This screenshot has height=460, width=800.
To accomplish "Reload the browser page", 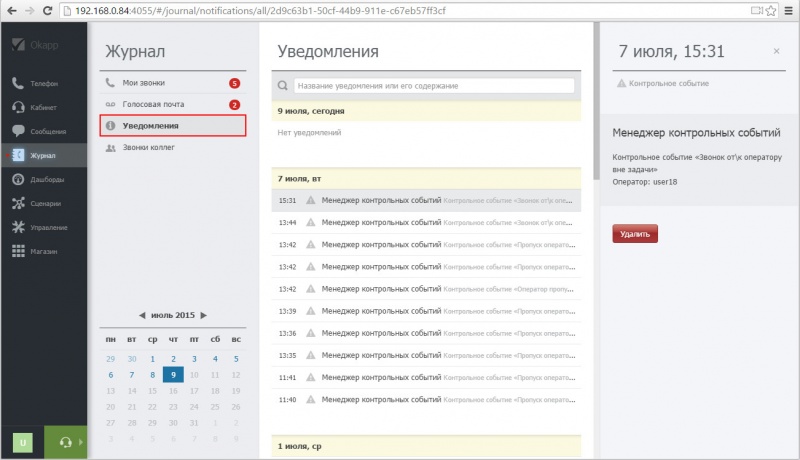I will (x=47, y=10).
